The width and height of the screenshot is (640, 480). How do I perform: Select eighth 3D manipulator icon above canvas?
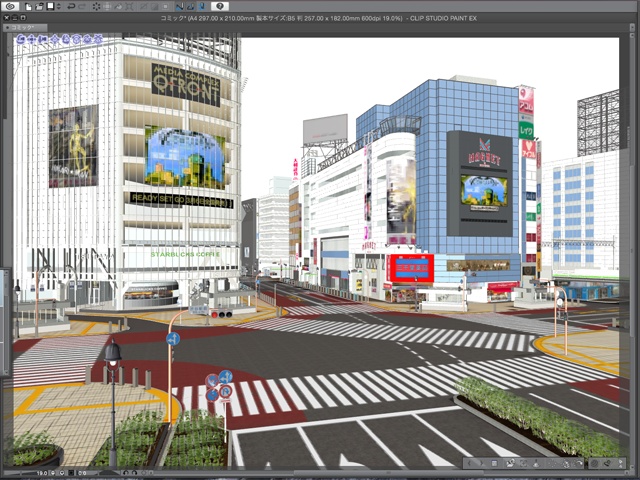(x=98, y=39)
